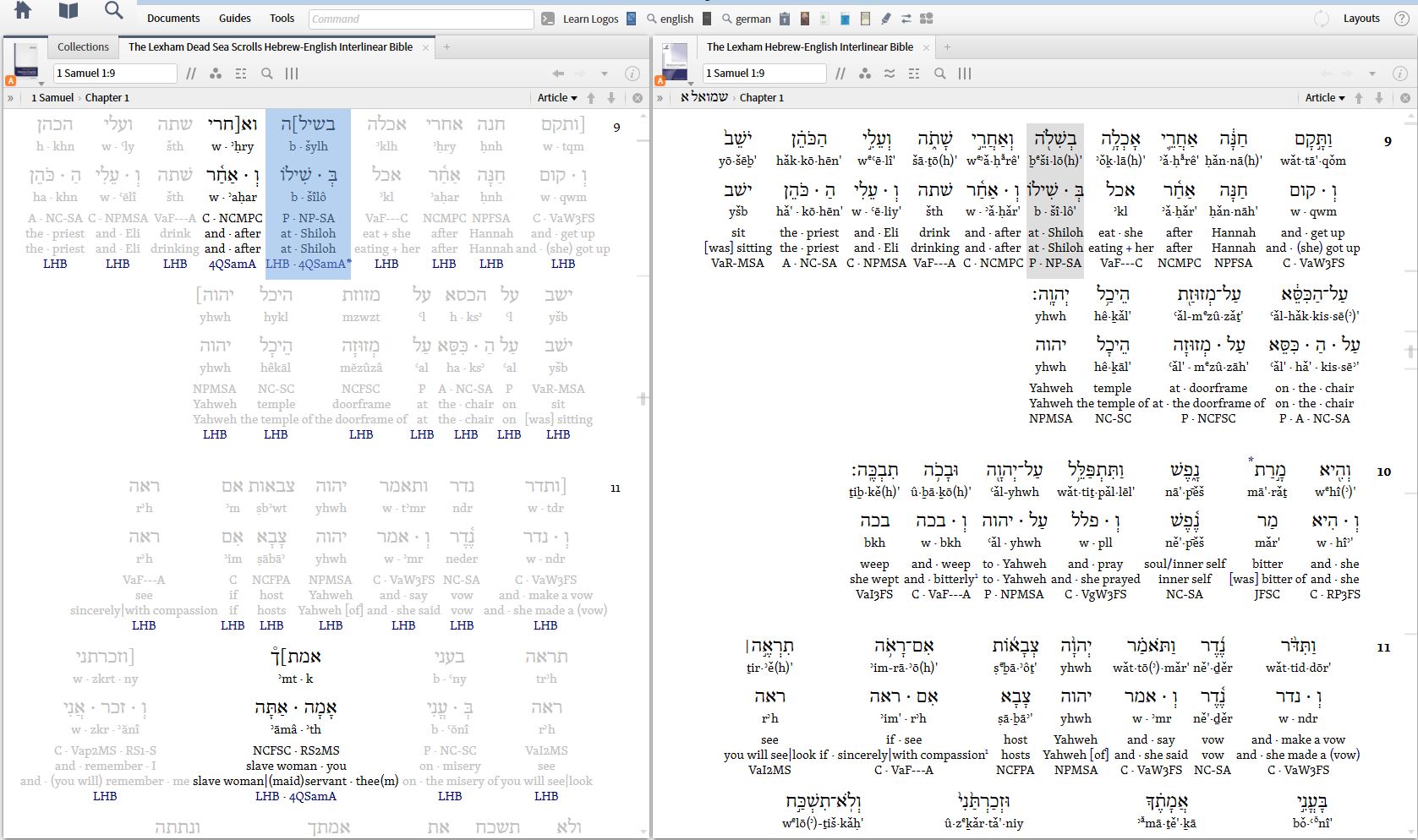Select the Lexham Hebrew-English Interlinear Bible tab
1418x840 pixels.
point(810,47)
